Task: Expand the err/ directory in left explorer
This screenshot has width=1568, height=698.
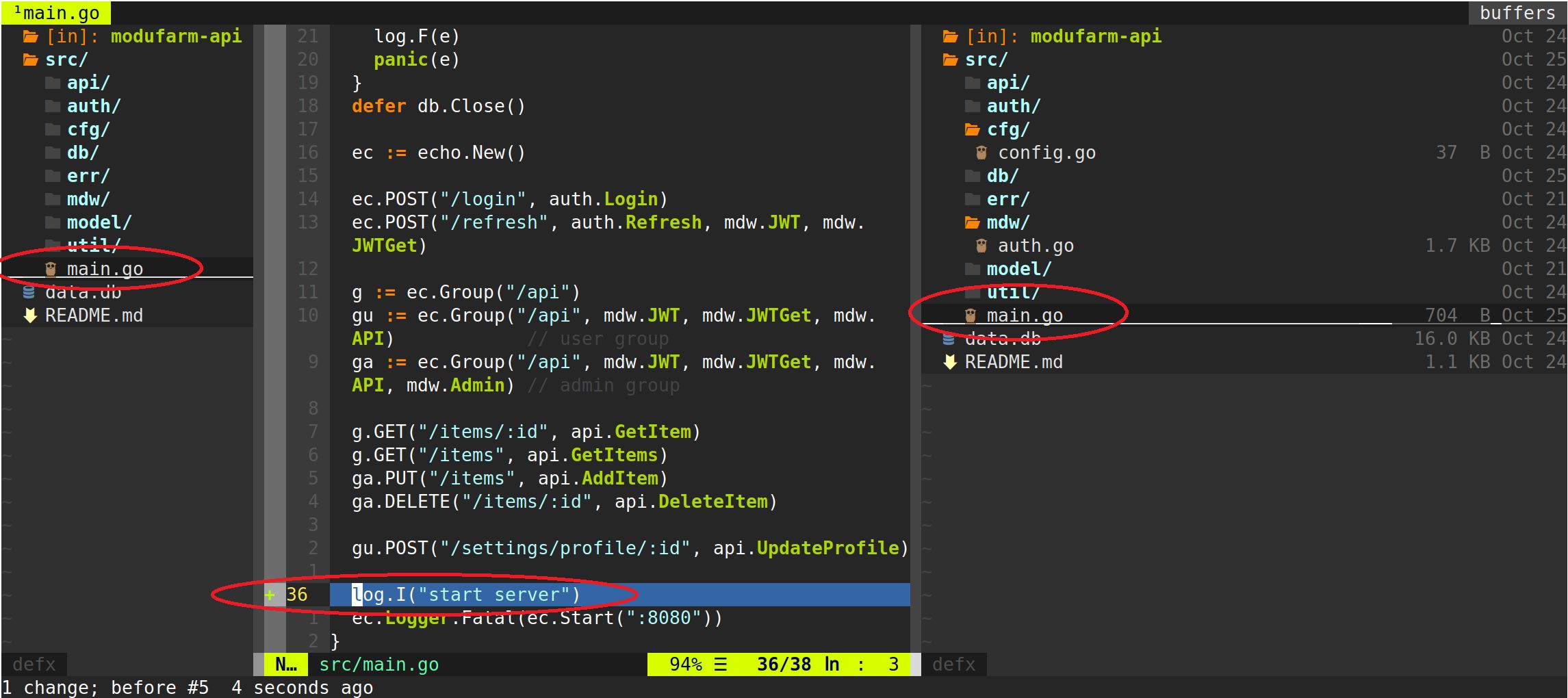Action: pyautogui.click(x=87, y=175)
